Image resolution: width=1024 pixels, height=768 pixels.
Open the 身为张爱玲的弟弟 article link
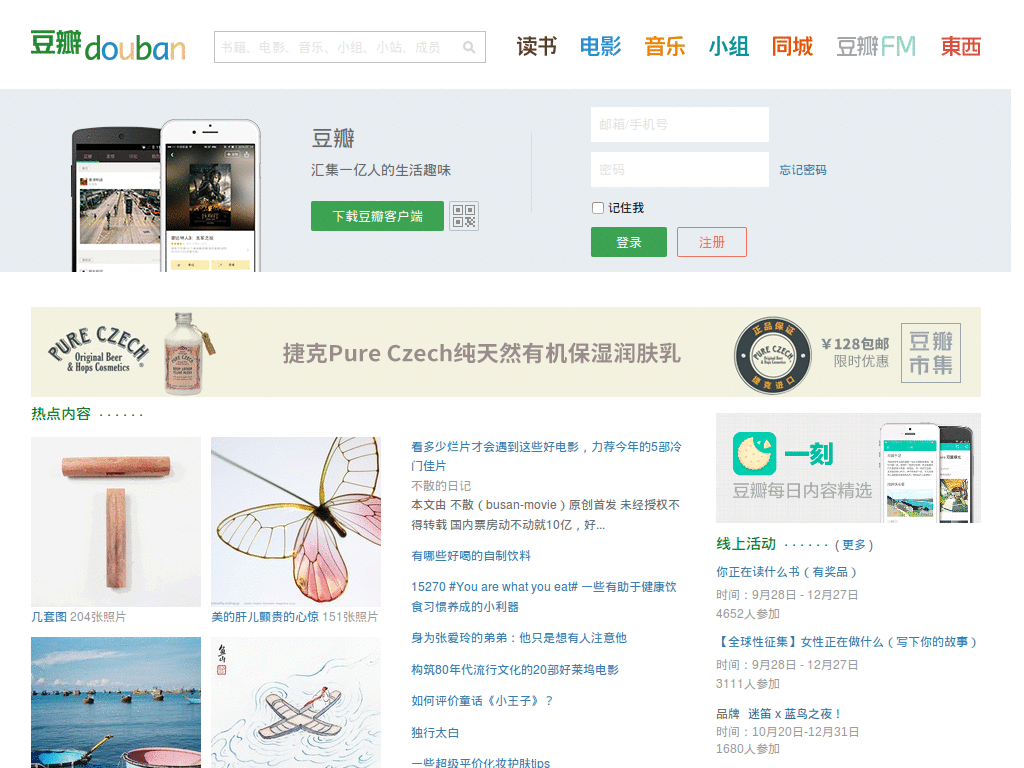(x=519, y=637)
